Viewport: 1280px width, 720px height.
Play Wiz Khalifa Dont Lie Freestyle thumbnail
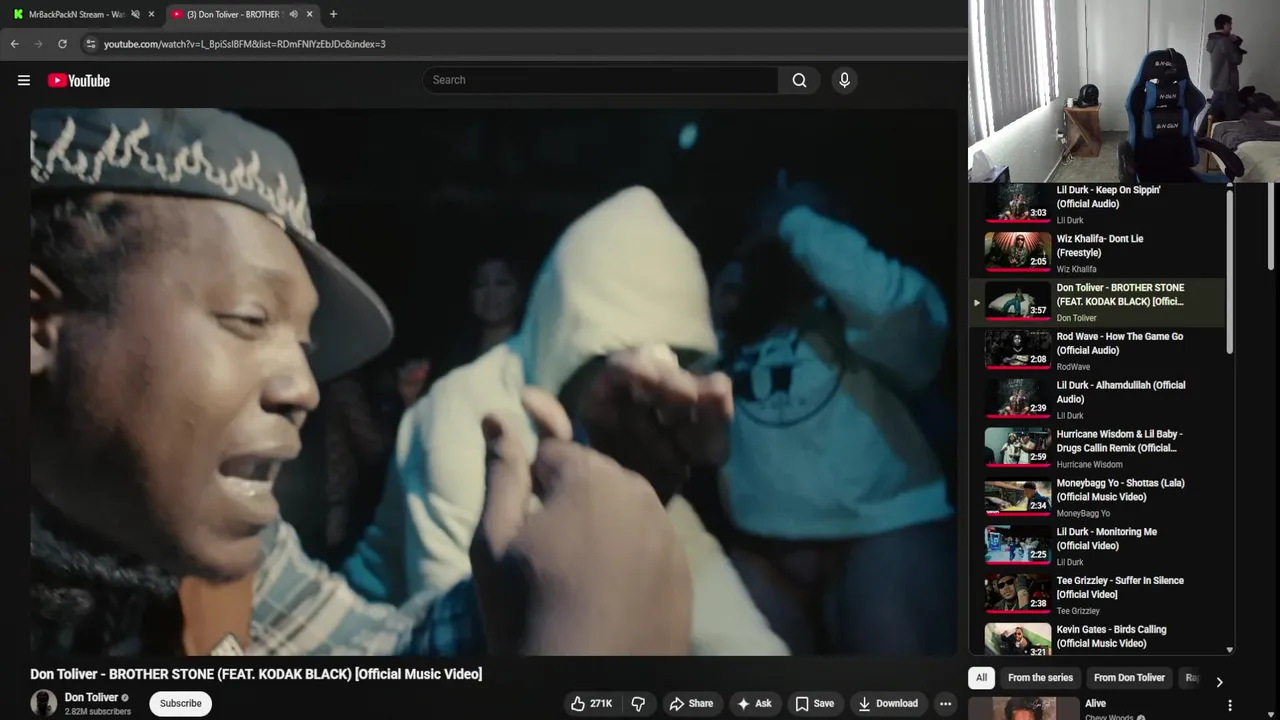click(1018, 252)
